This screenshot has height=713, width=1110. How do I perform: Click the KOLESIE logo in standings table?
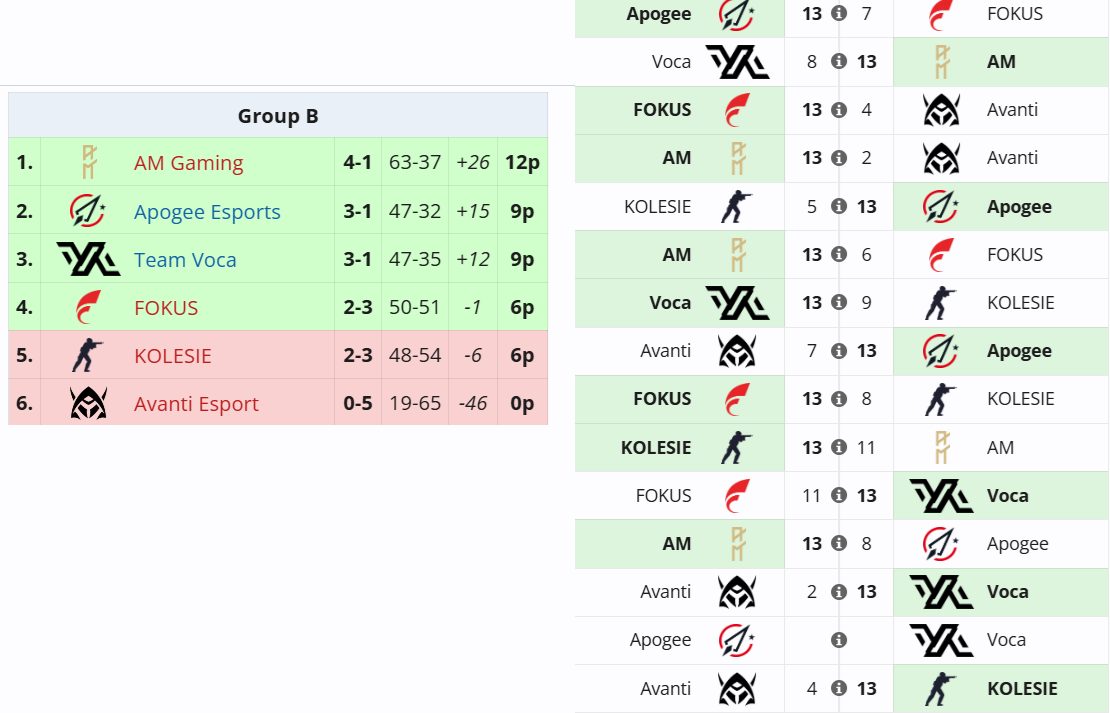88,356
